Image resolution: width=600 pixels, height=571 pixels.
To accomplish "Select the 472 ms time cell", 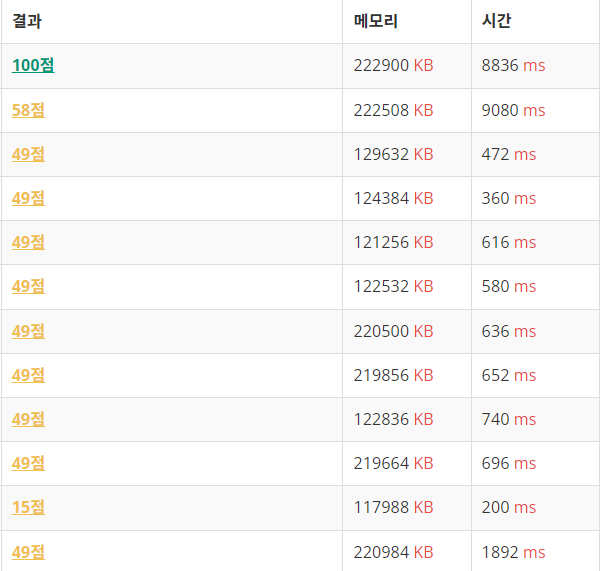I will pyautogui.click(x=536, y=155).
